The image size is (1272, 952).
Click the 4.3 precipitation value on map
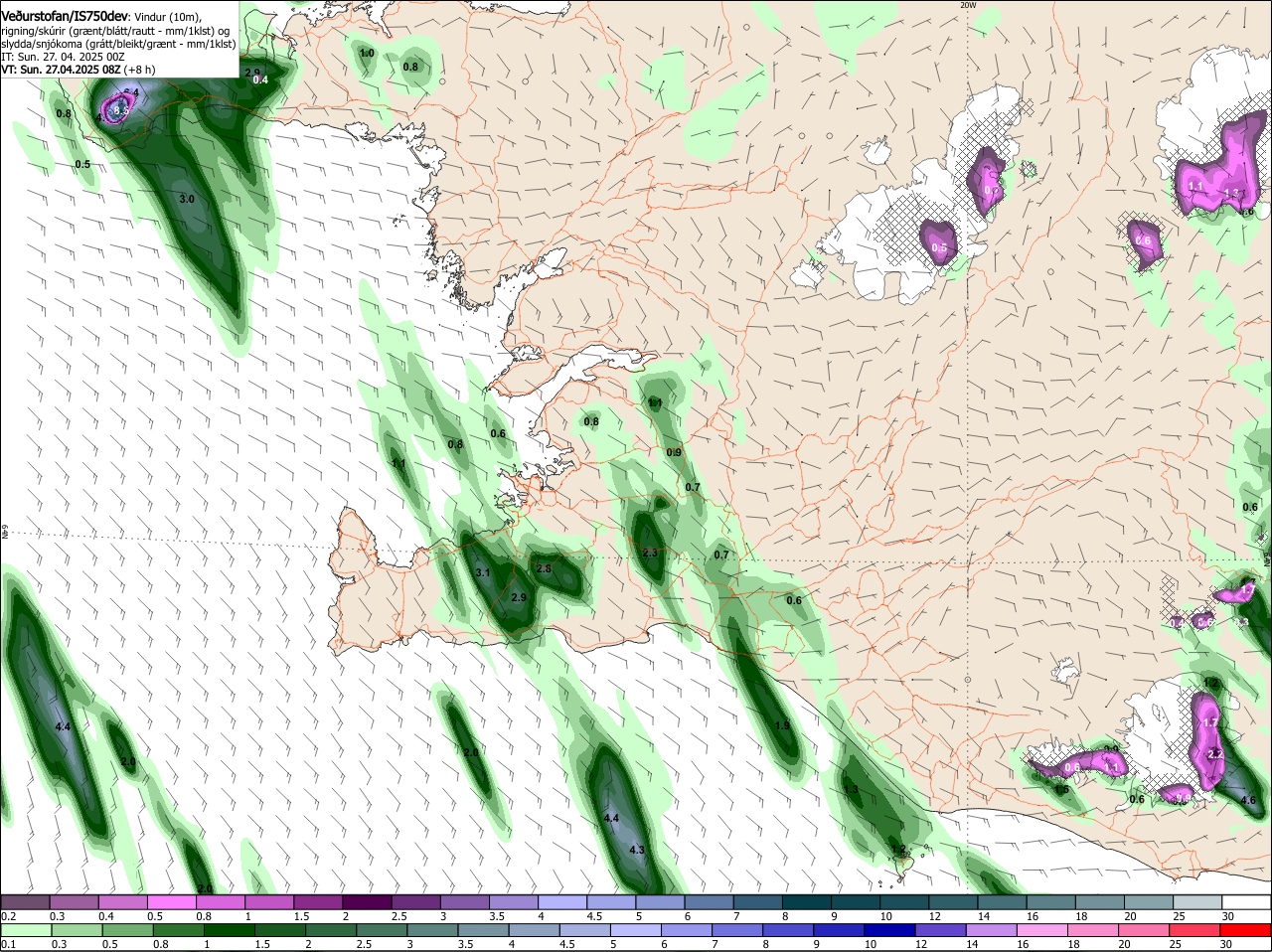coord(637,850)
